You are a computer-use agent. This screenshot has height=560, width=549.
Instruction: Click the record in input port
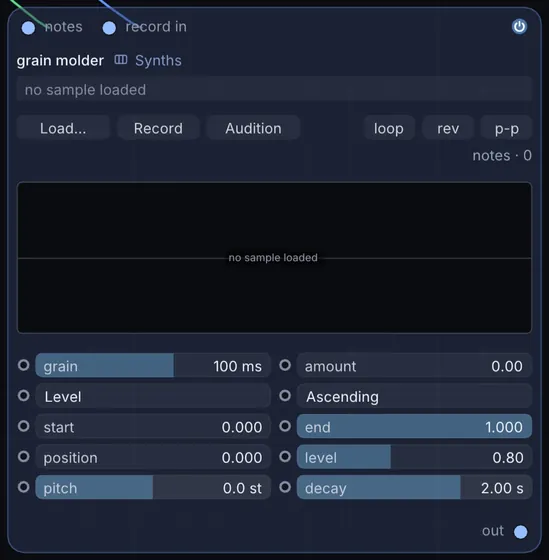point(109,28)
